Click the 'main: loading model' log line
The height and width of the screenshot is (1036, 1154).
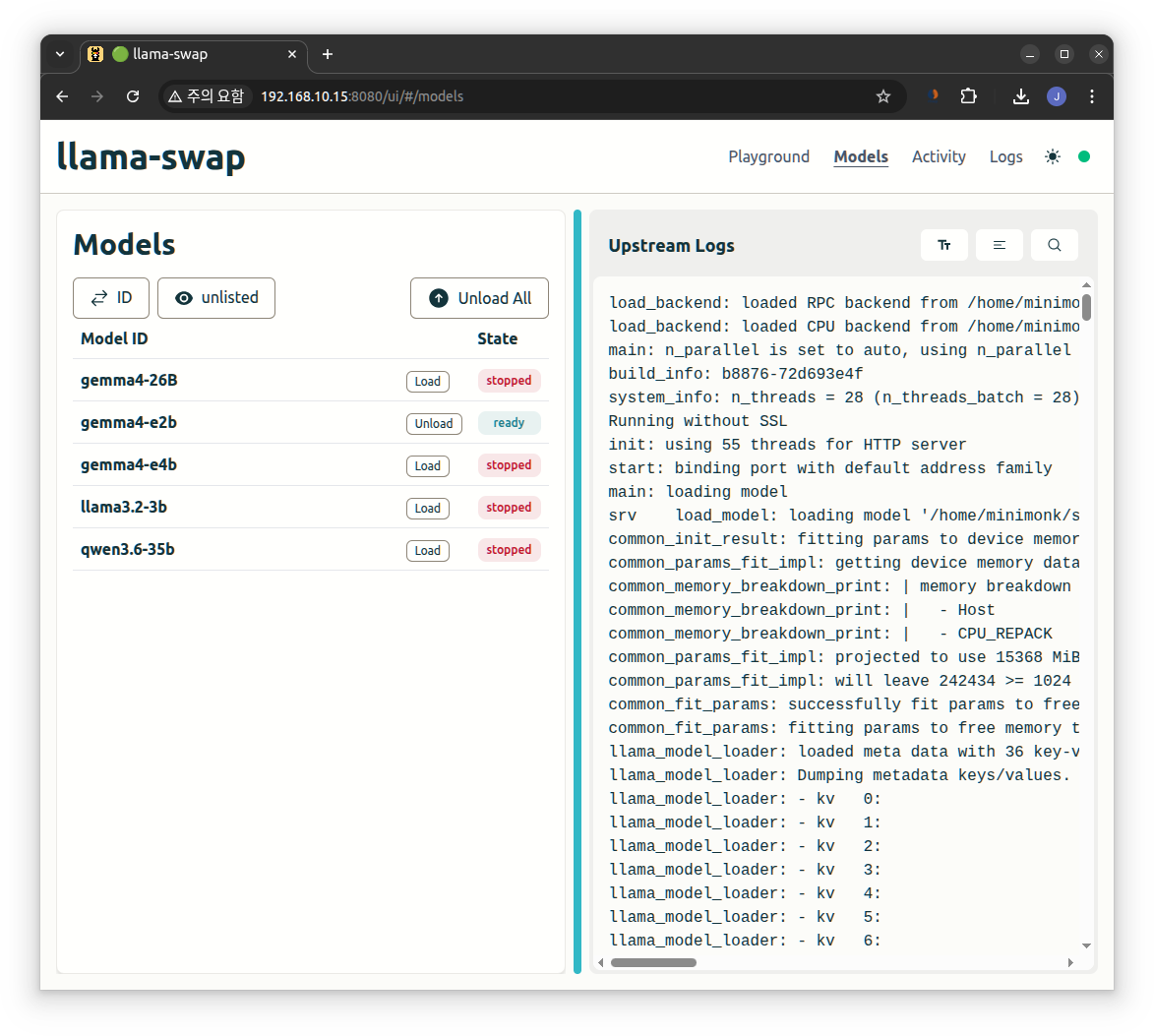click(698, 492)
